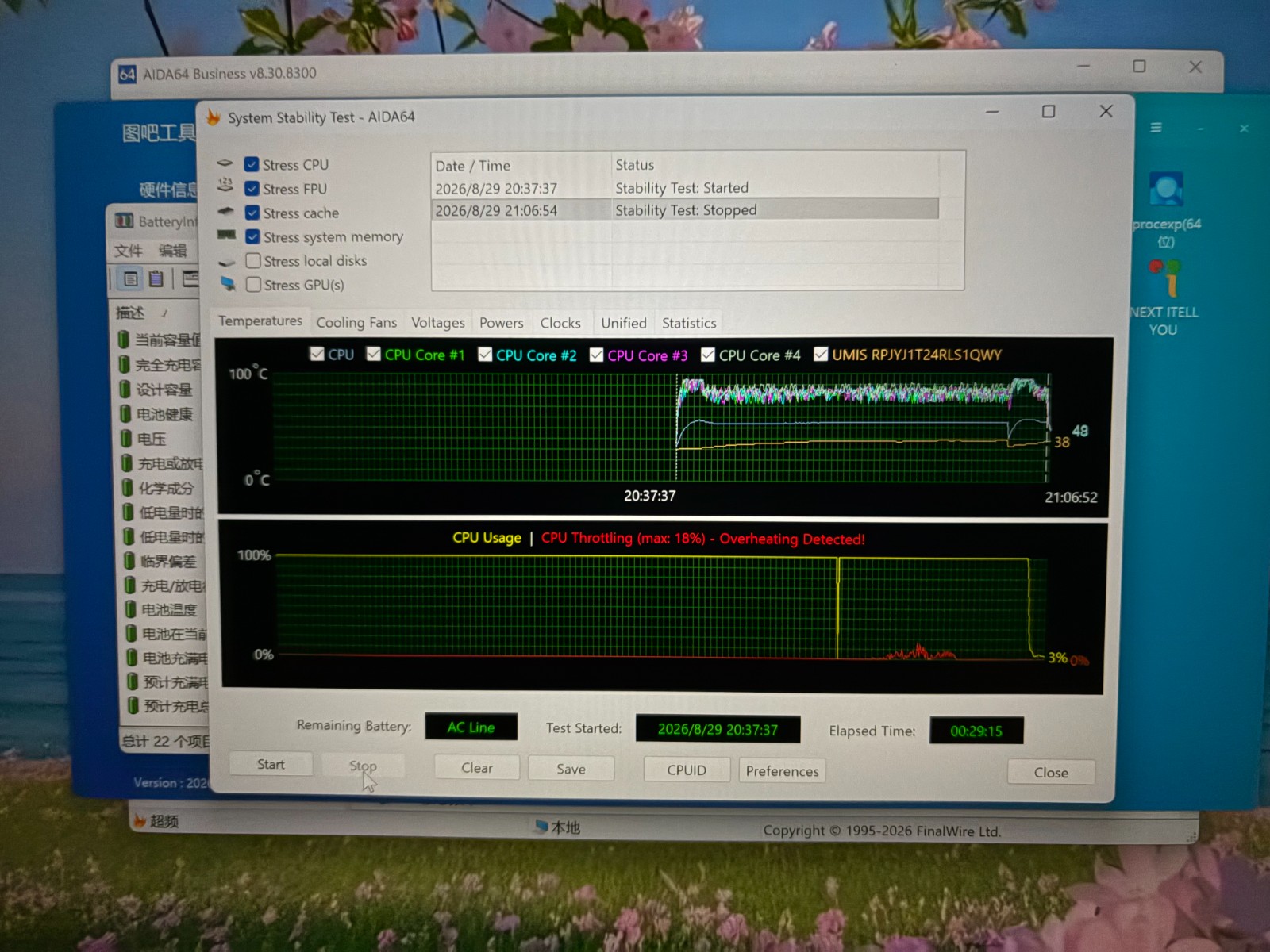Enable Stress GPU(s) checkbox
Image resolution: width=1270 pixels, height=952 pixels.
click(253, 284)
